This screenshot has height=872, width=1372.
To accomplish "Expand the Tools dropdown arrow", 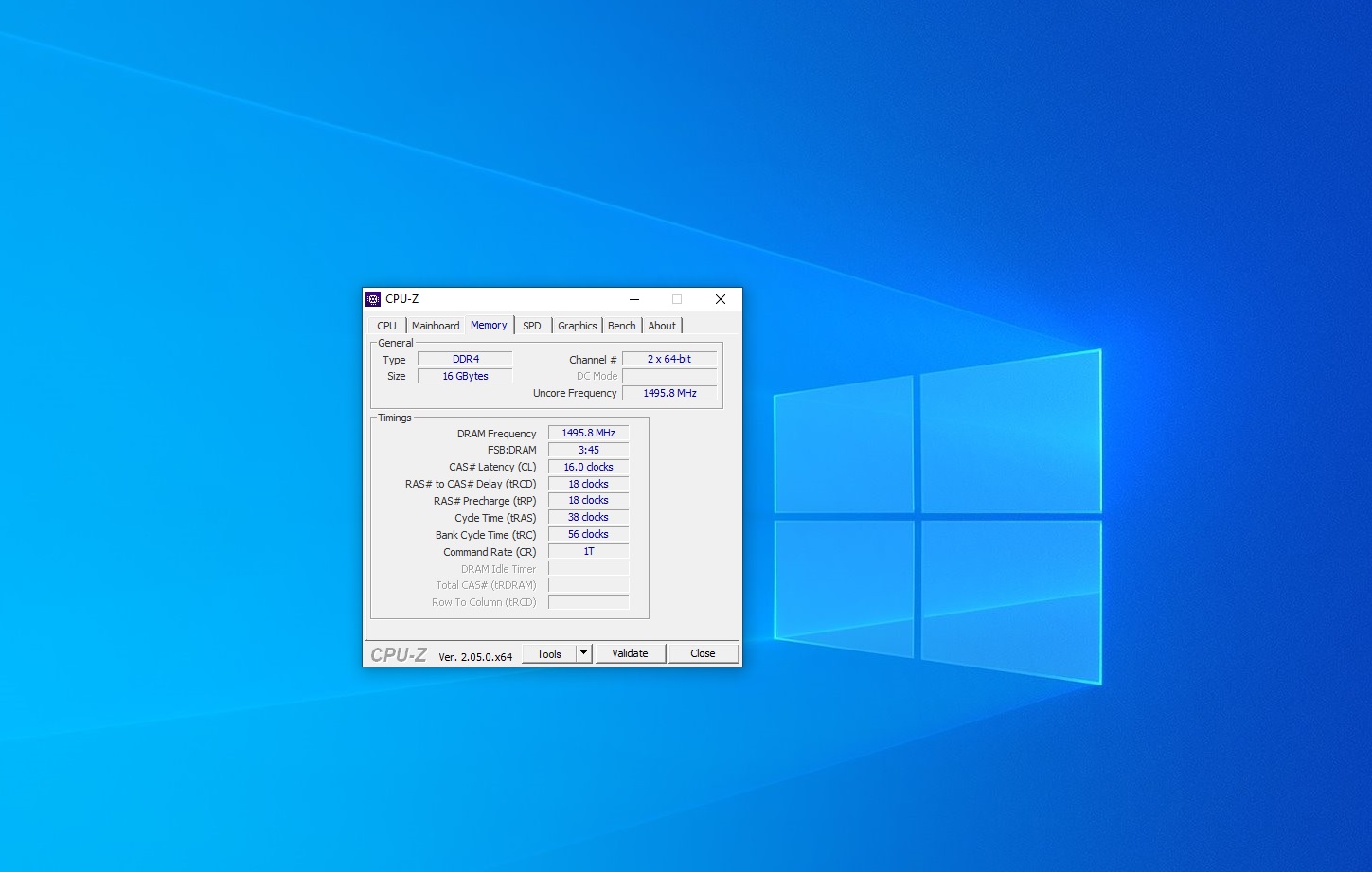I will pyautogui.click(x=584, y=653).
